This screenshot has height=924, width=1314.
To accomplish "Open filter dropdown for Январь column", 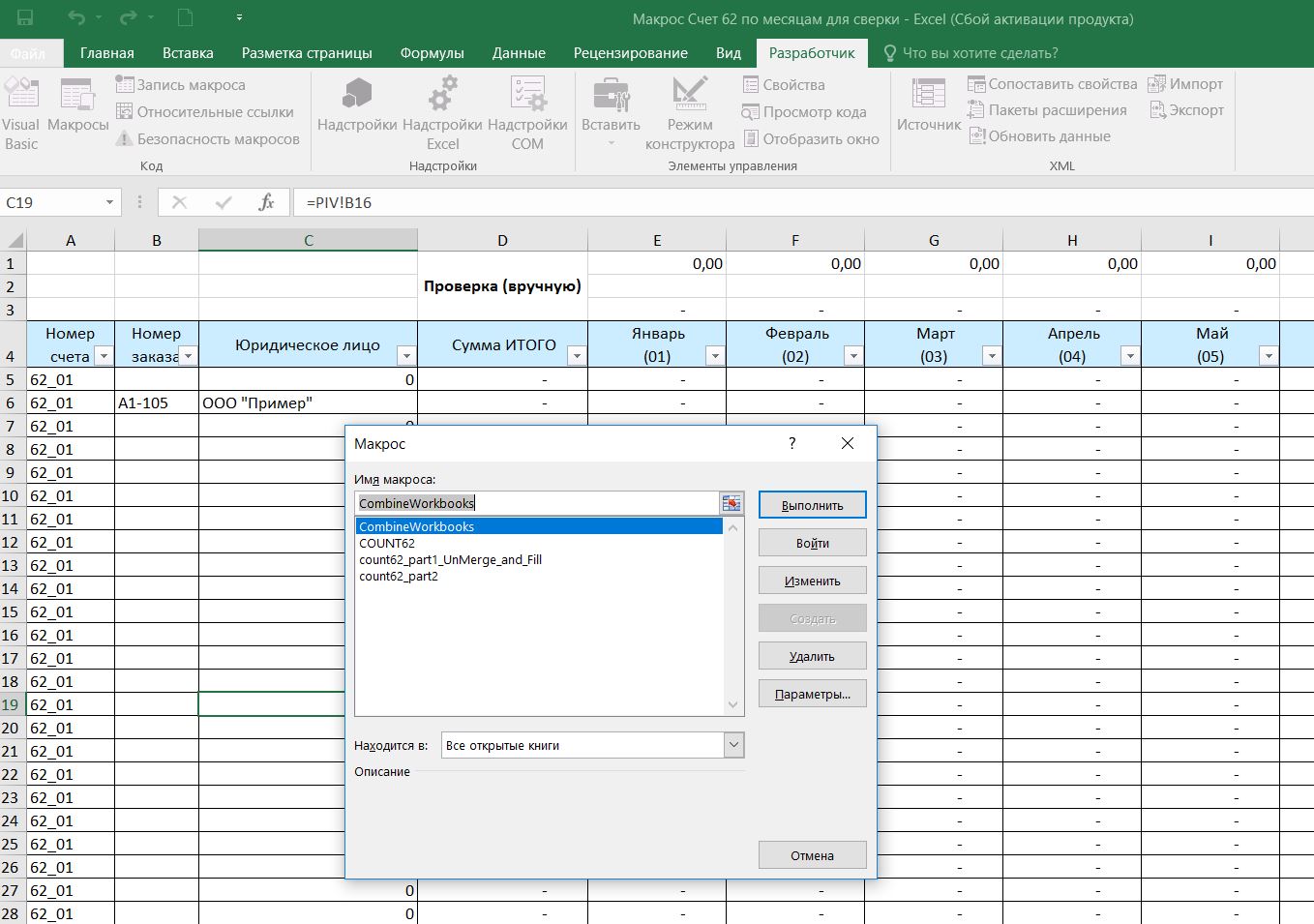I will 715,356.
